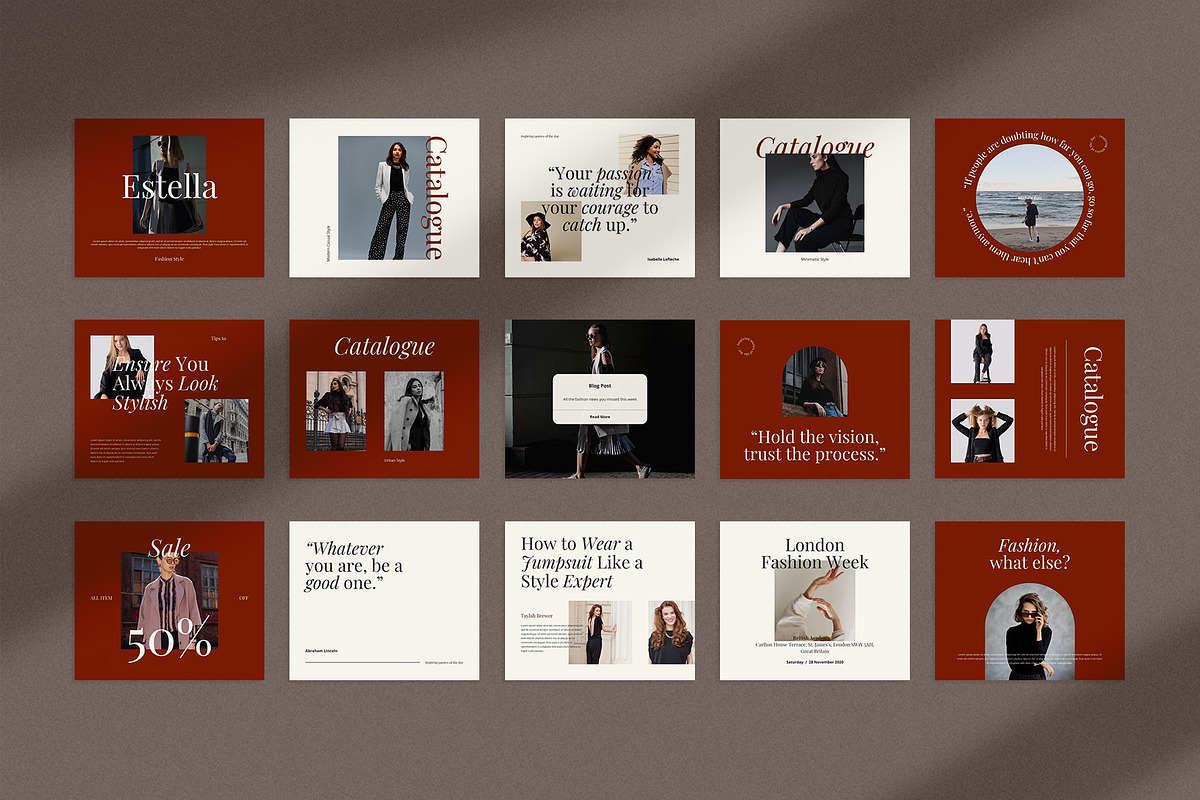
Task: Click the 'Saturday / 28 November 2020' date
Action: 814,662
